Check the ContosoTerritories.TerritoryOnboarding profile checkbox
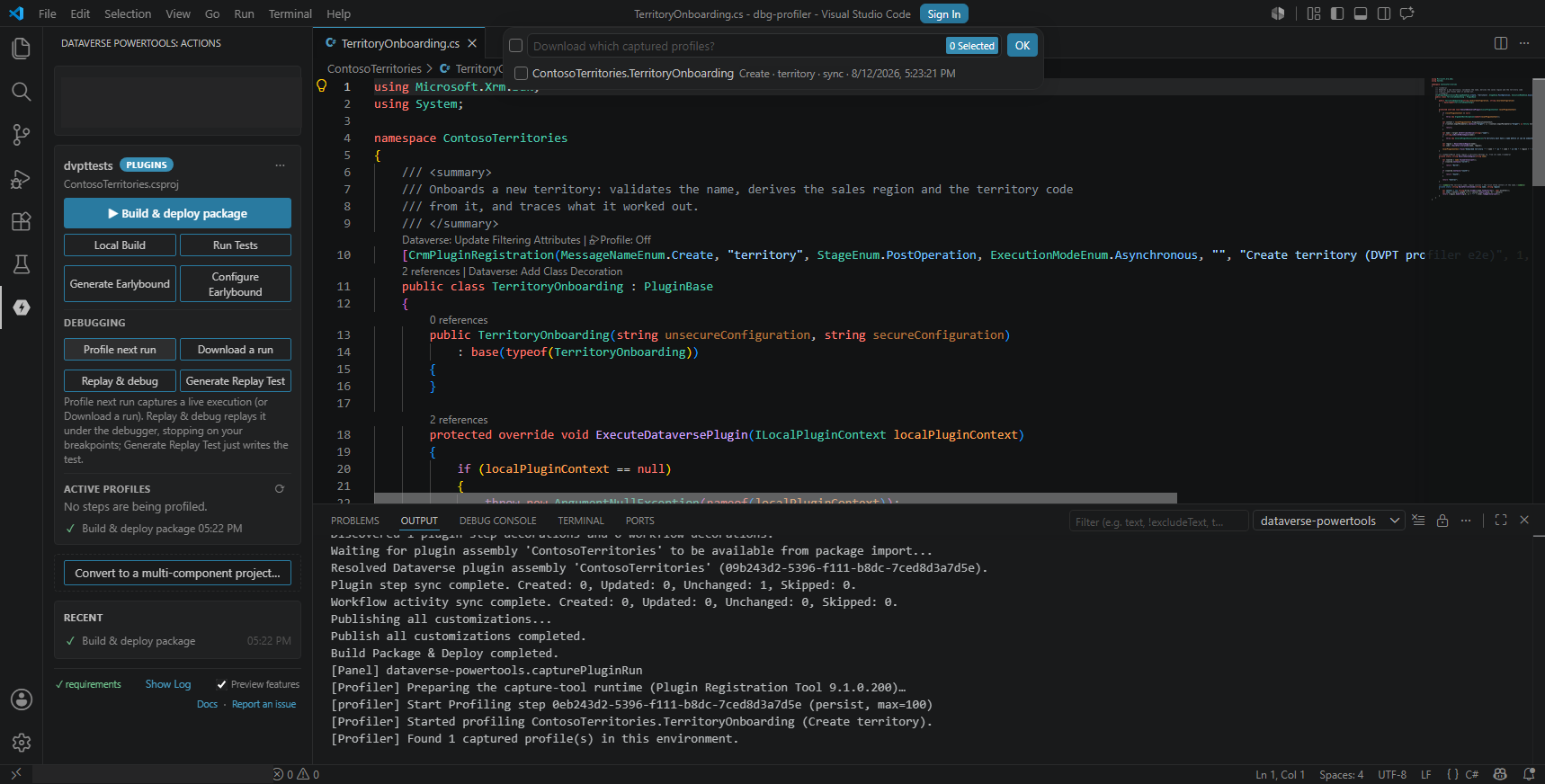Screen dimensions: 1545x784 point(521,74)
